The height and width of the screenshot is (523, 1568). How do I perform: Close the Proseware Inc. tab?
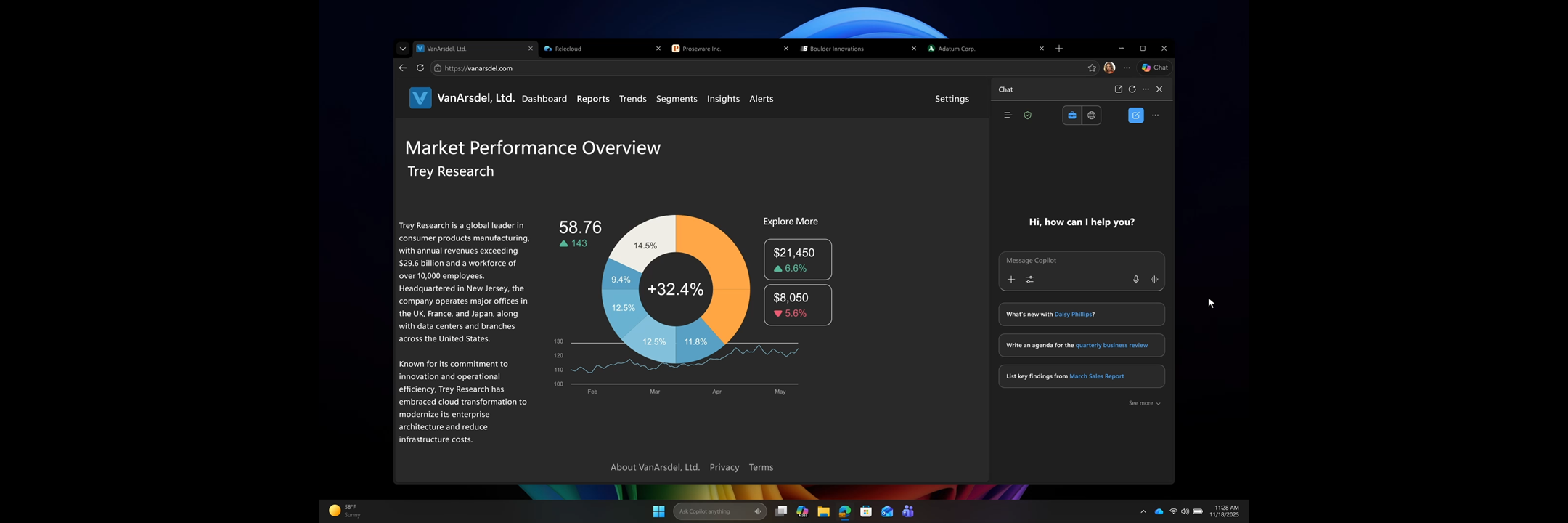click(786, 49)
